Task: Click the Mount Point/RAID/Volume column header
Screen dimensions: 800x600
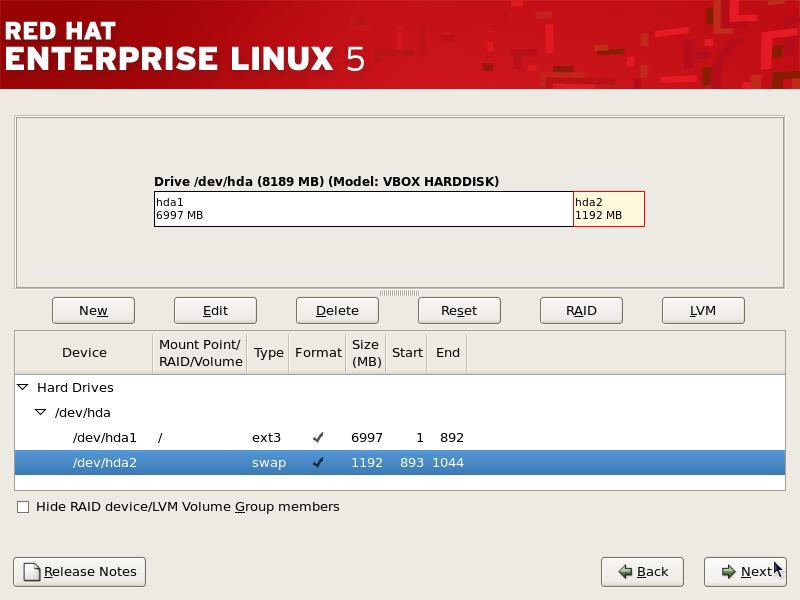Action: coord(201,353)
